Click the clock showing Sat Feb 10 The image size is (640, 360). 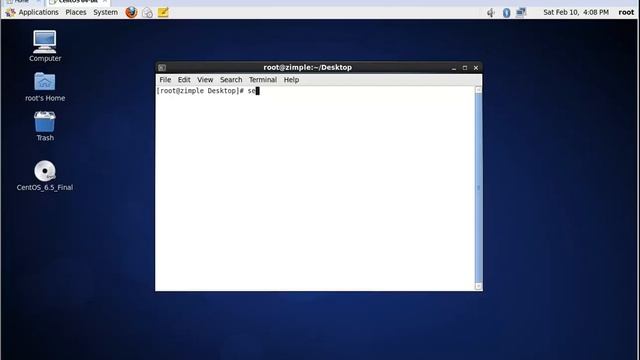[x=576, y=12]
